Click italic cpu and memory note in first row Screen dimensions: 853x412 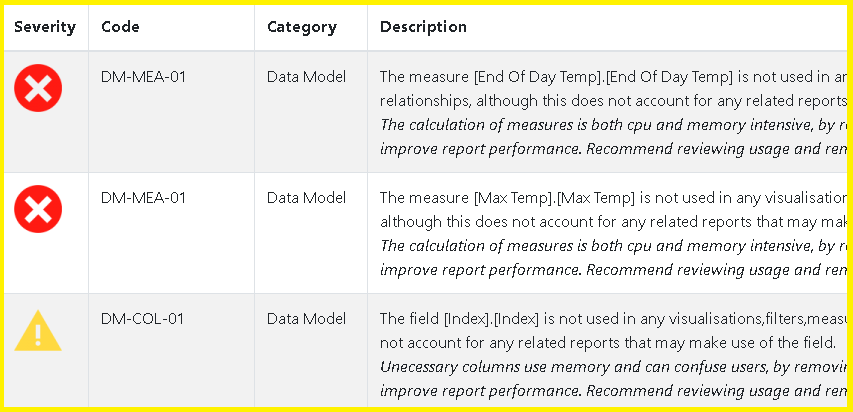(x=614, y=125)
